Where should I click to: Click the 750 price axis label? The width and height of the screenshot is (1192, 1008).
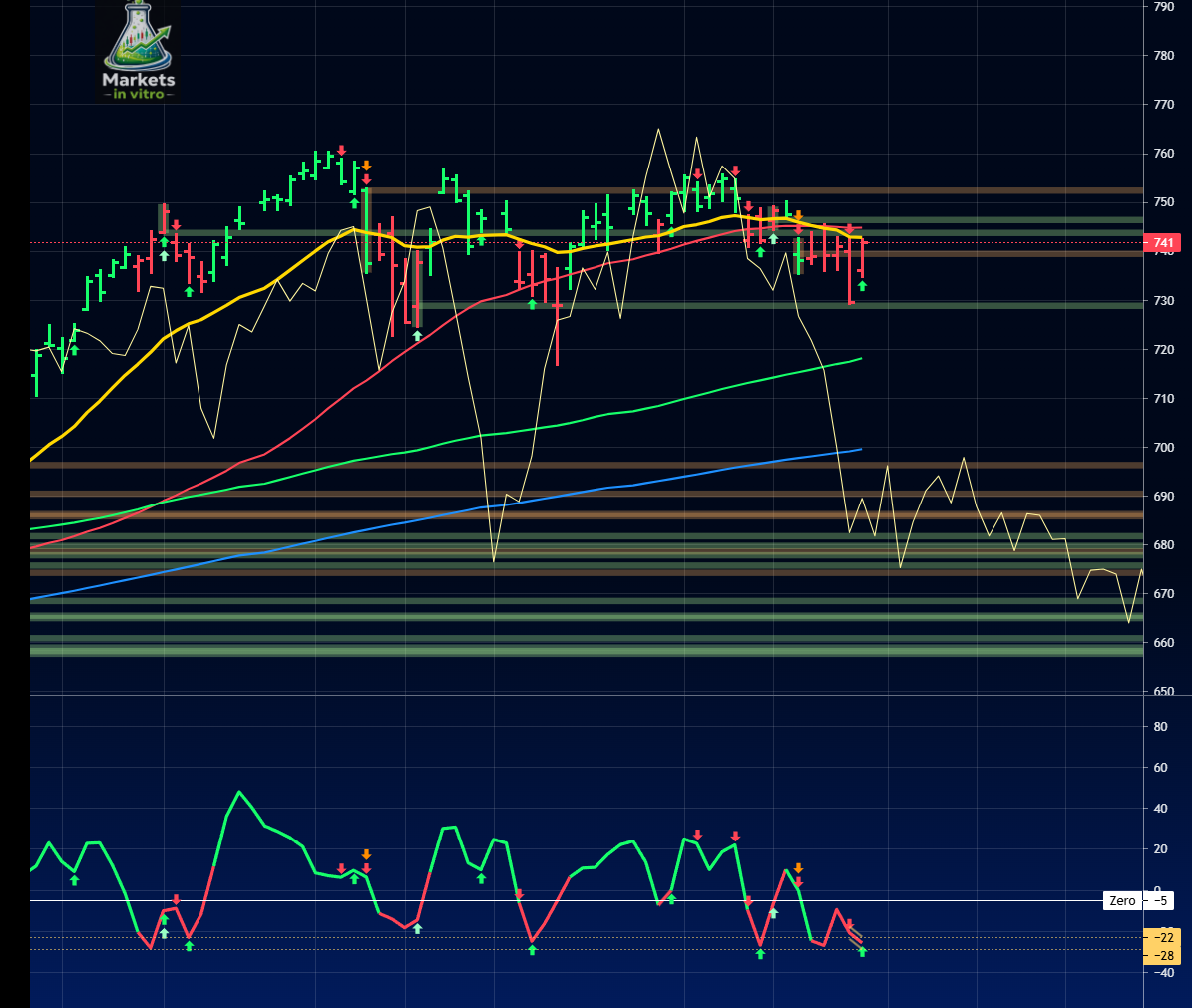(1164, 202)
